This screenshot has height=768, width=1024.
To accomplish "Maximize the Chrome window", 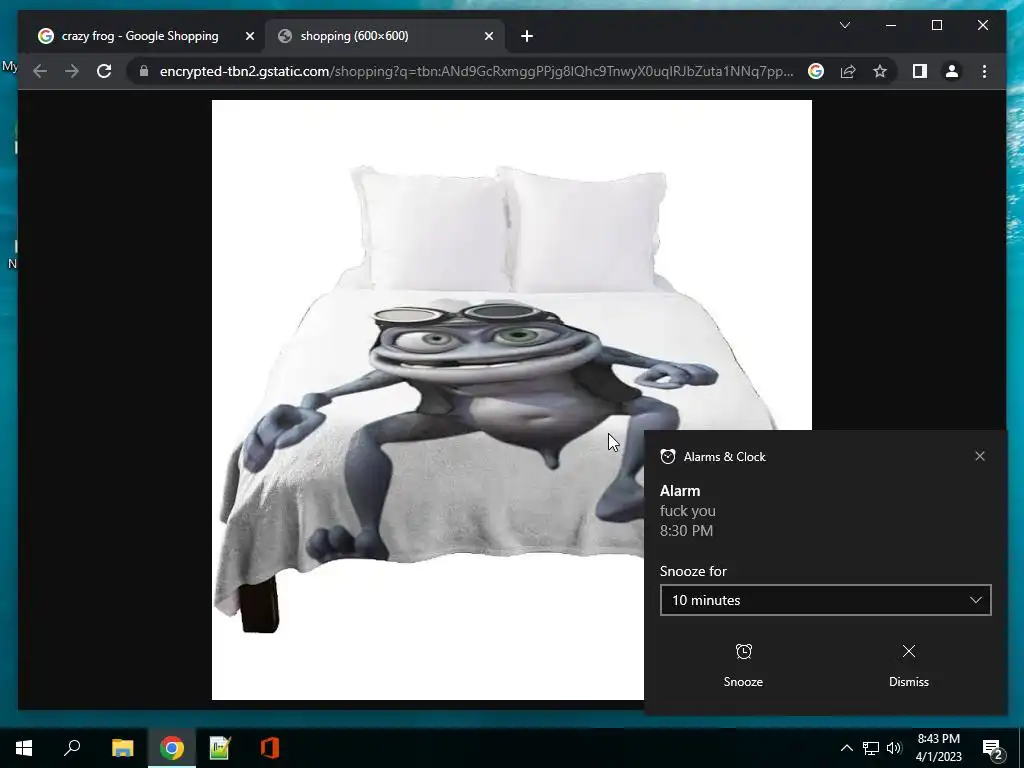I will click(x=936, y=25).
